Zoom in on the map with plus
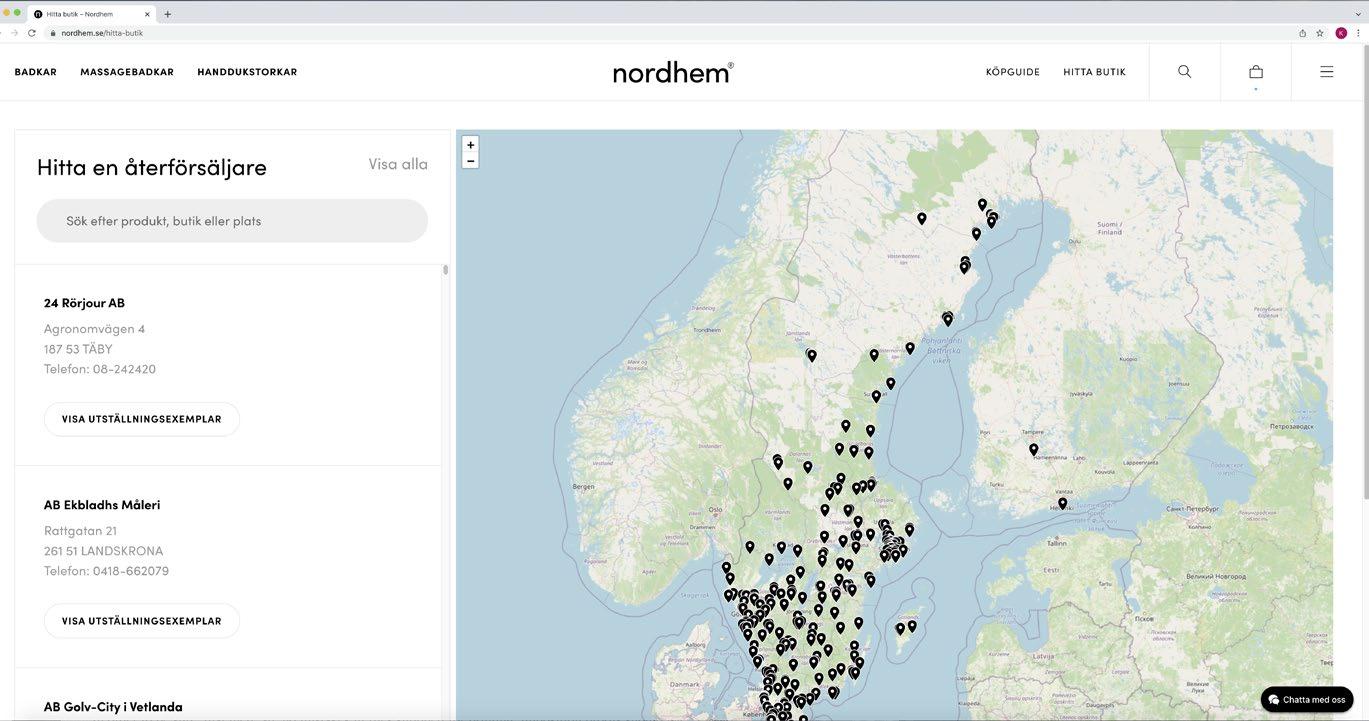 tap(471, 145)
